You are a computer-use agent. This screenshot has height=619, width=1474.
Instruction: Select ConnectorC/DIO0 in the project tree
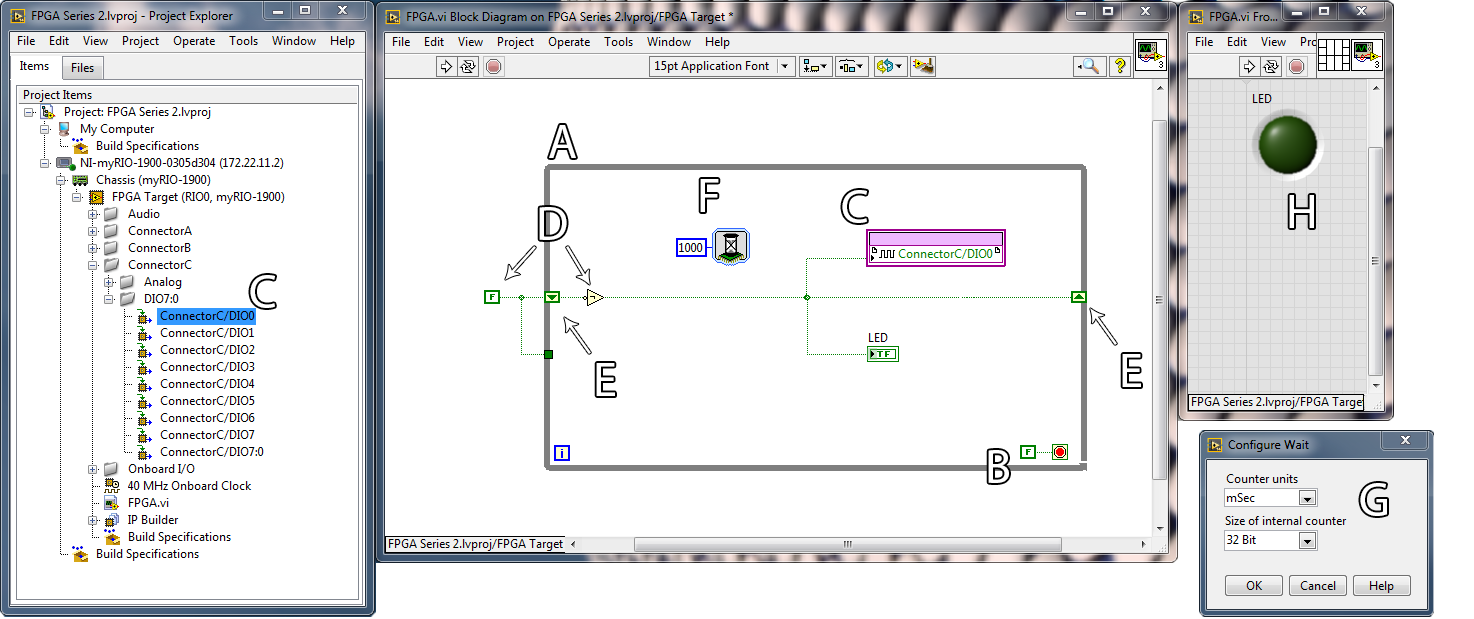207,316
